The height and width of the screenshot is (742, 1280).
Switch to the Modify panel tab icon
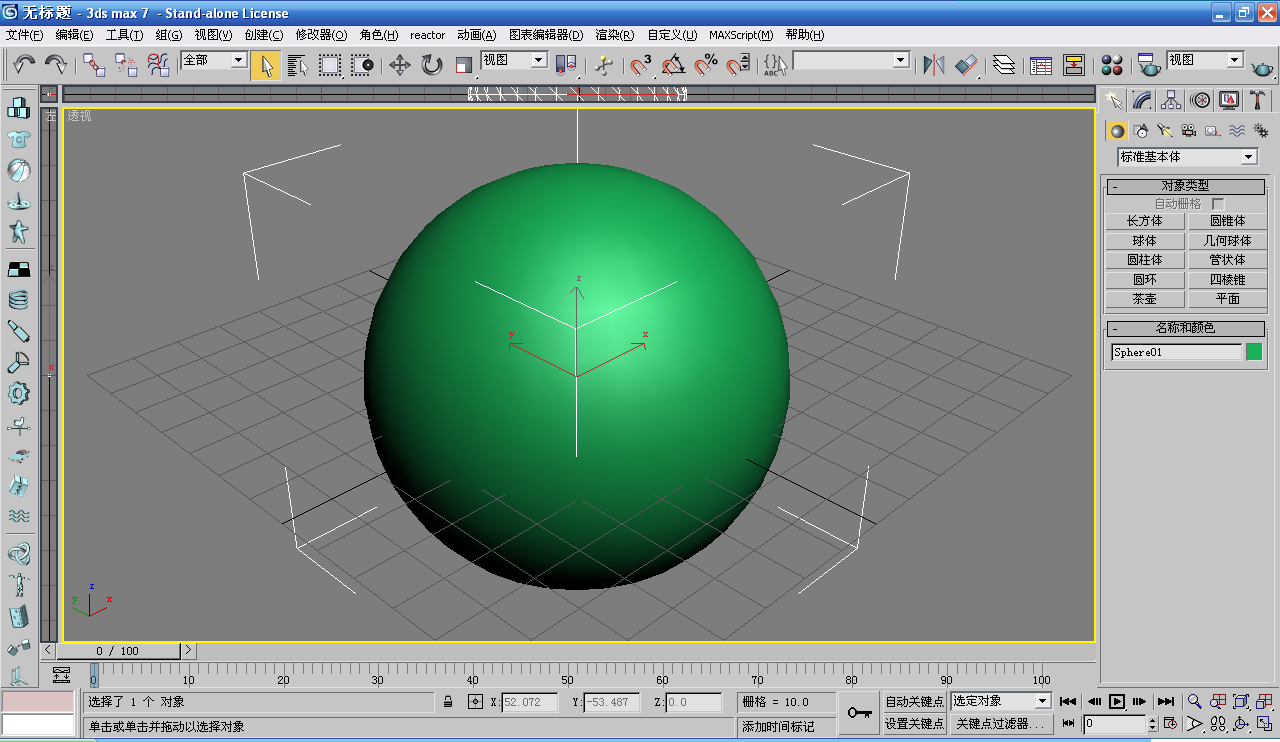1142,100
